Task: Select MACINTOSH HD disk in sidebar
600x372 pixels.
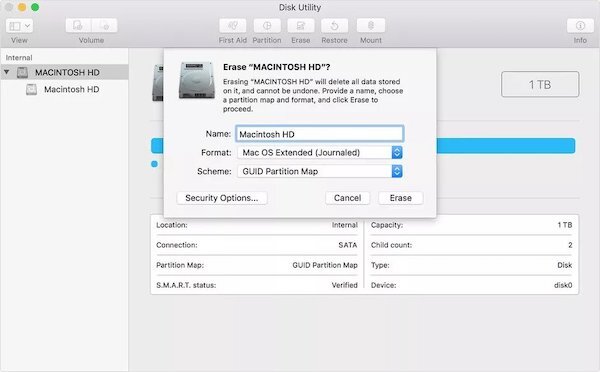Action: coord(64,72)
